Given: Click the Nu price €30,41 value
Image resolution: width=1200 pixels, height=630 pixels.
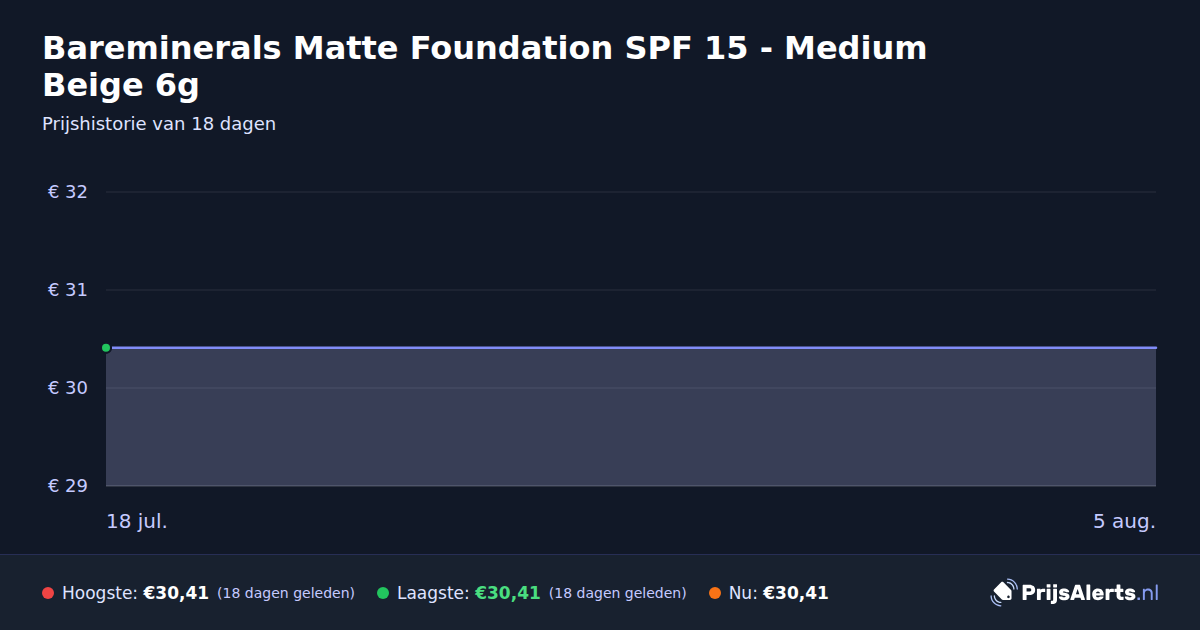Looking at the screenshot, I should [796, 593].
